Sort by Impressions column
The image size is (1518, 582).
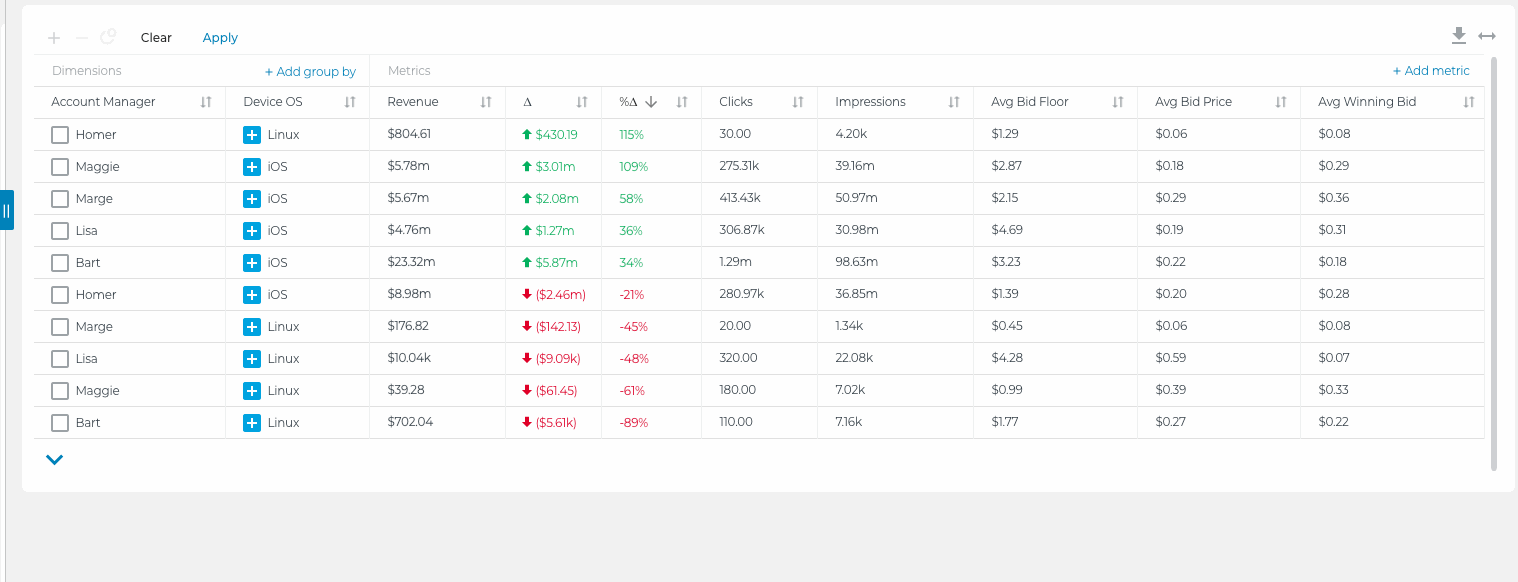pyautogui.click(x=954, y=102)
